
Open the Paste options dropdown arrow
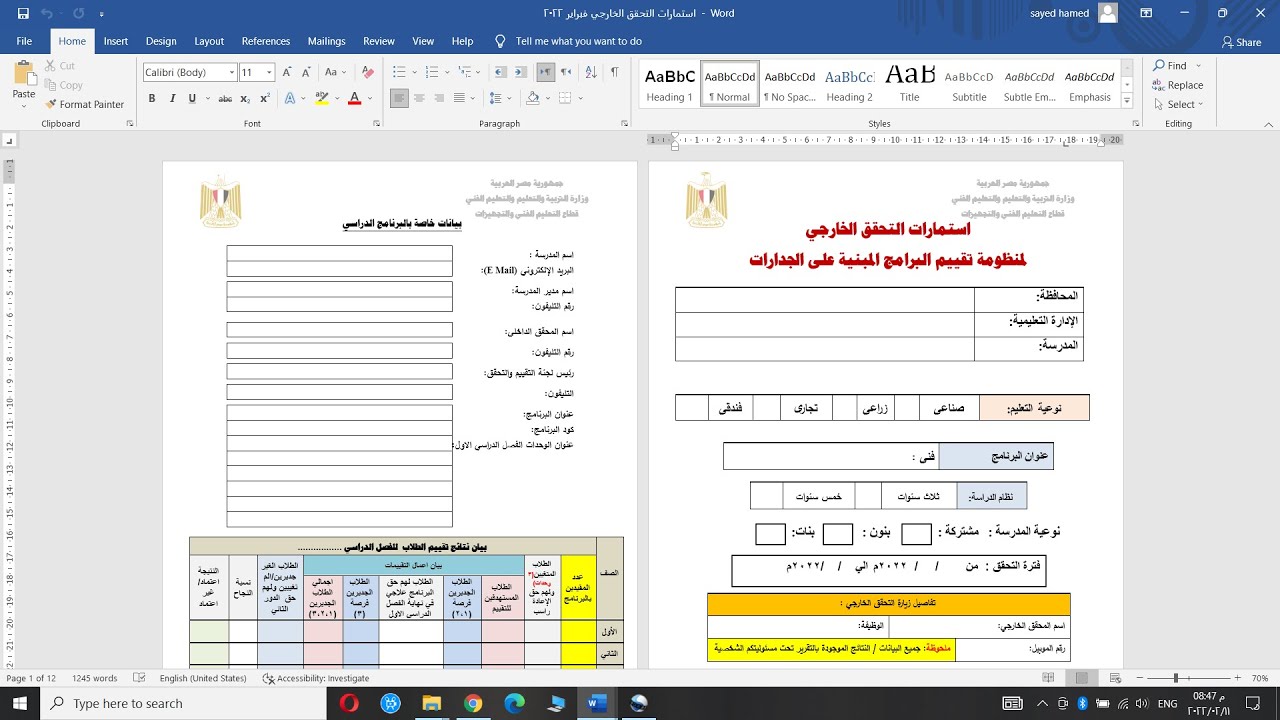click(24, 106)
